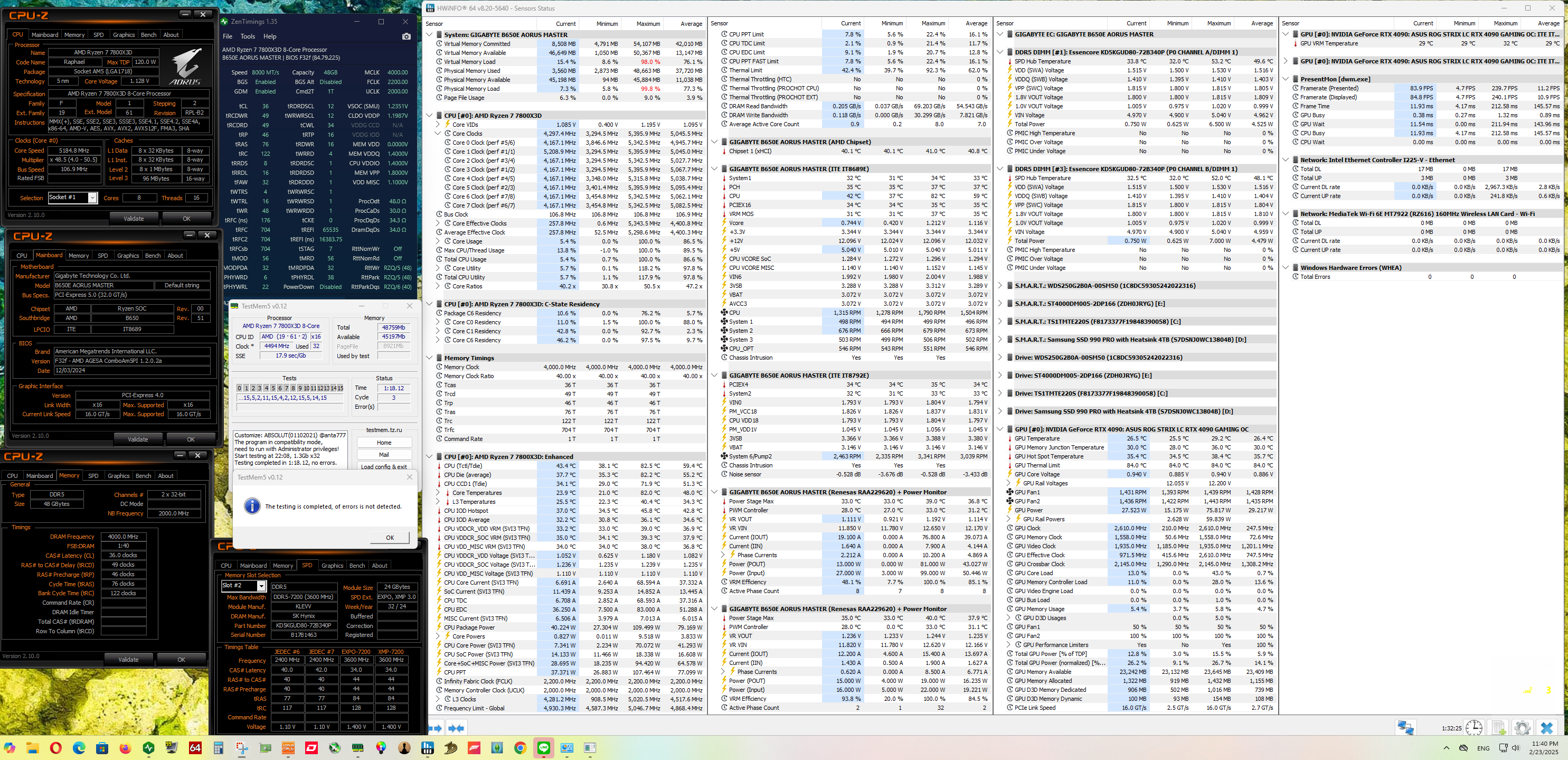Select CPU (Tctl/Tdie) temperature row
1568x760 pixels.
570,466
